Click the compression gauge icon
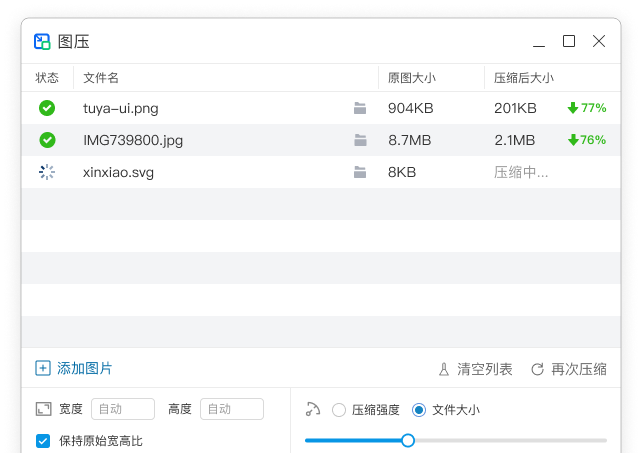 tap(313, 409)
